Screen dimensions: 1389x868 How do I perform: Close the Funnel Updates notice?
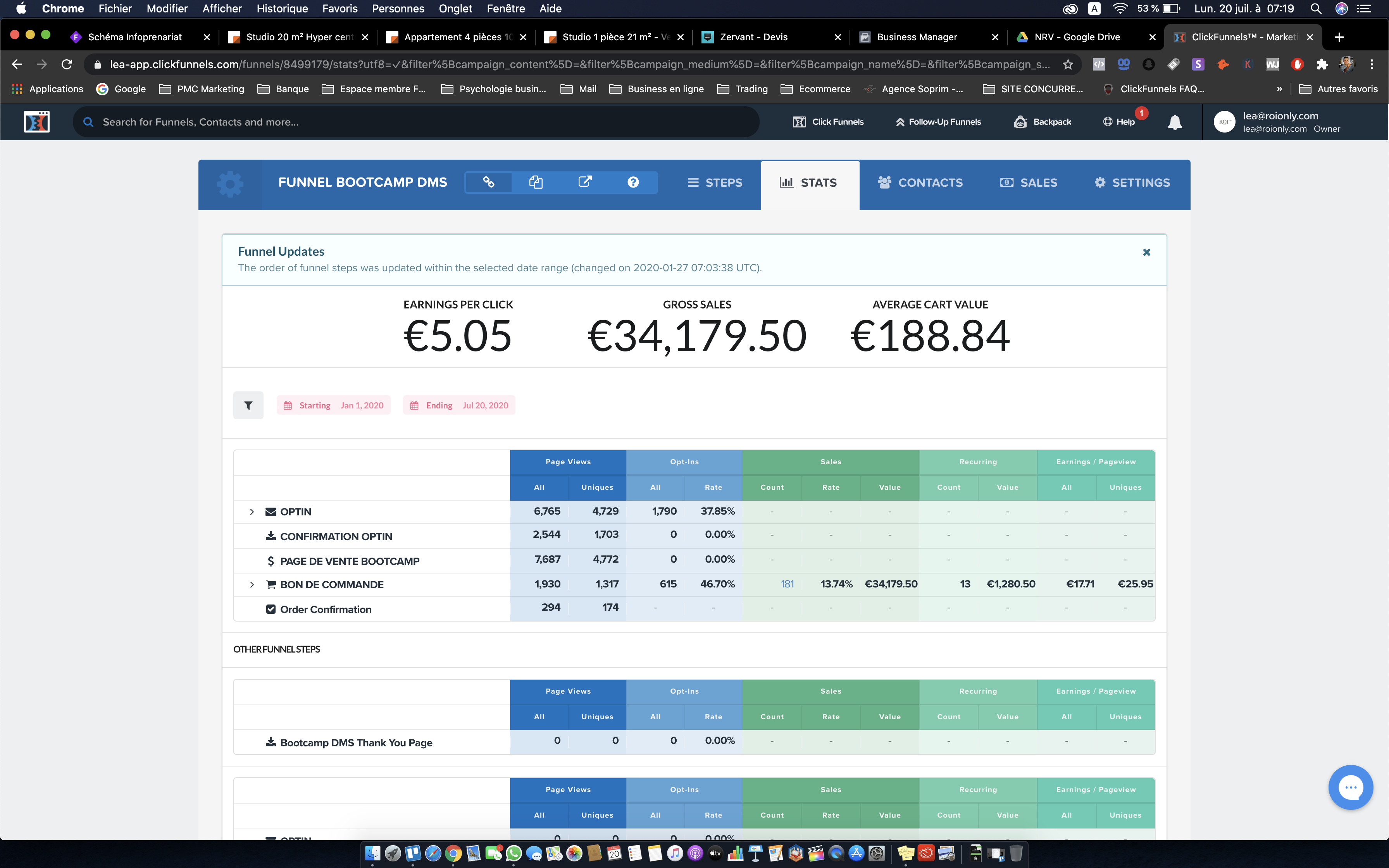(1146, 252)
